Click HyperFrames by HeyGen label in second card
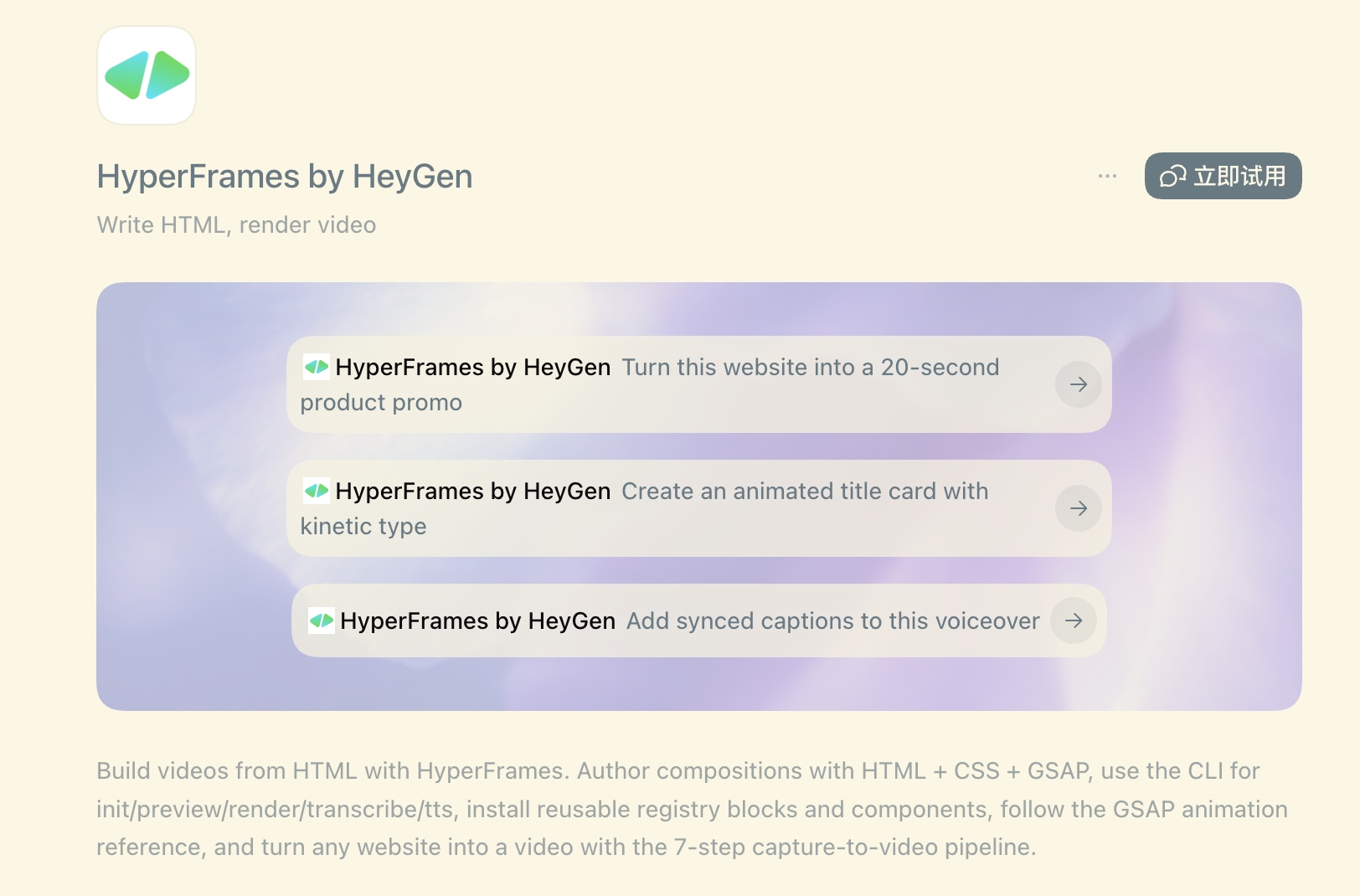Screen dimensions: 1360x896 point(472,491)
